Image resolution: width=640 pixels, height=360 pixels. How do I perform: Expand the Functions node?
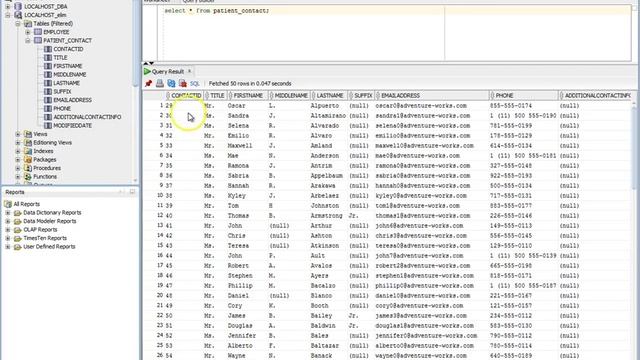(18, 177)
